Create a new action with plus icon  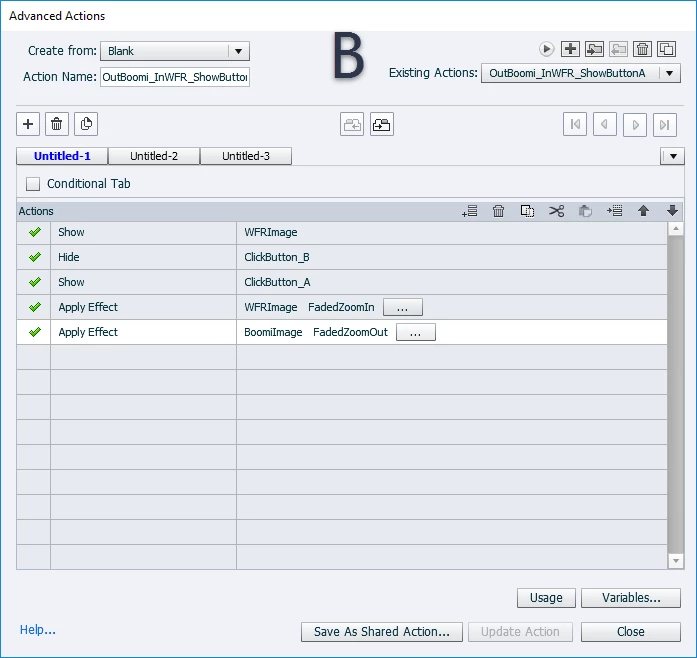coord(570,49)
